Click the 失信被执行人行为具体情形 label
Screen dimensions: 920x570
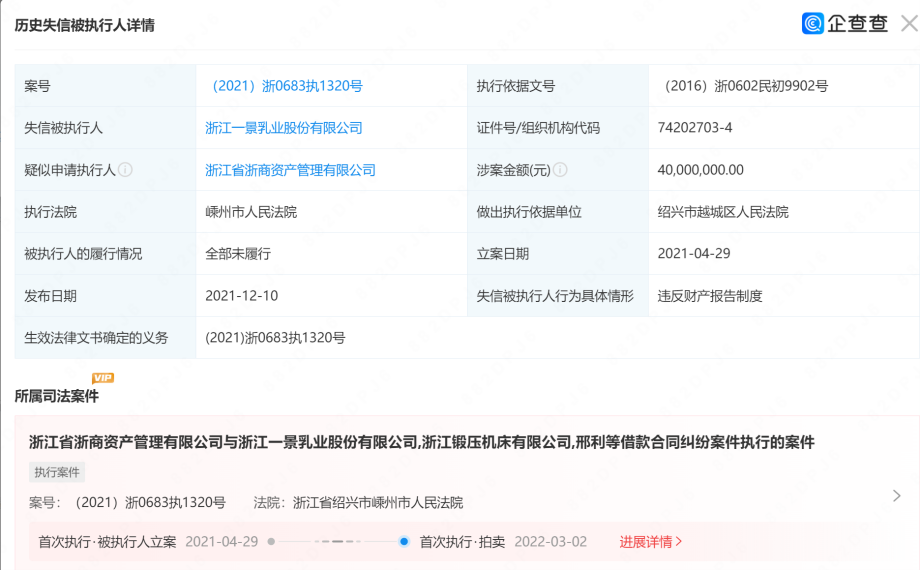click(x=555, y=296)
